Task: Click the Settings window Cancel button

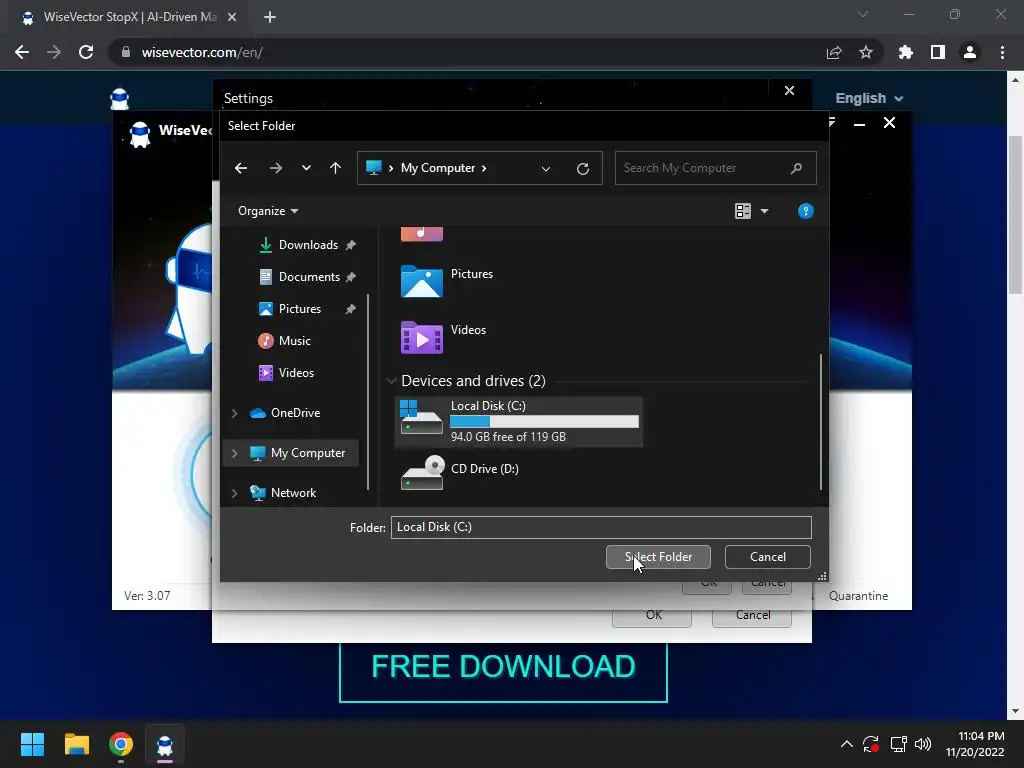Action: tap(752, 615)
